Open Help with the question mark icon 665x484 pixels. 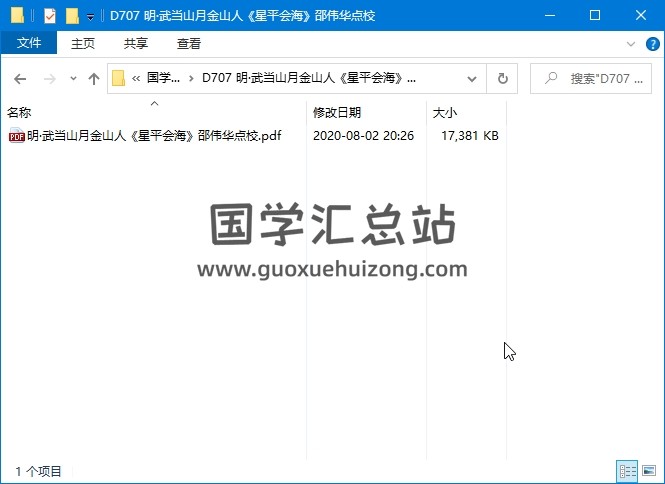[x=650, y=44]
